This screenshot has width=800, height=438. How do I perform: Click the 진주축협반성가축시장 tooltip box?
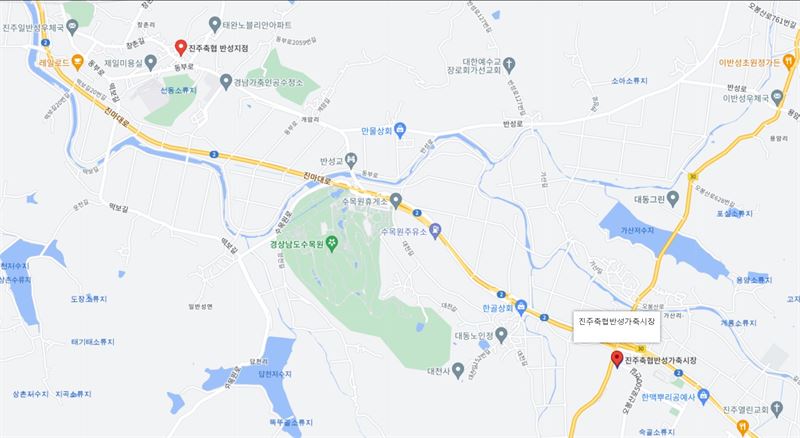616,326
